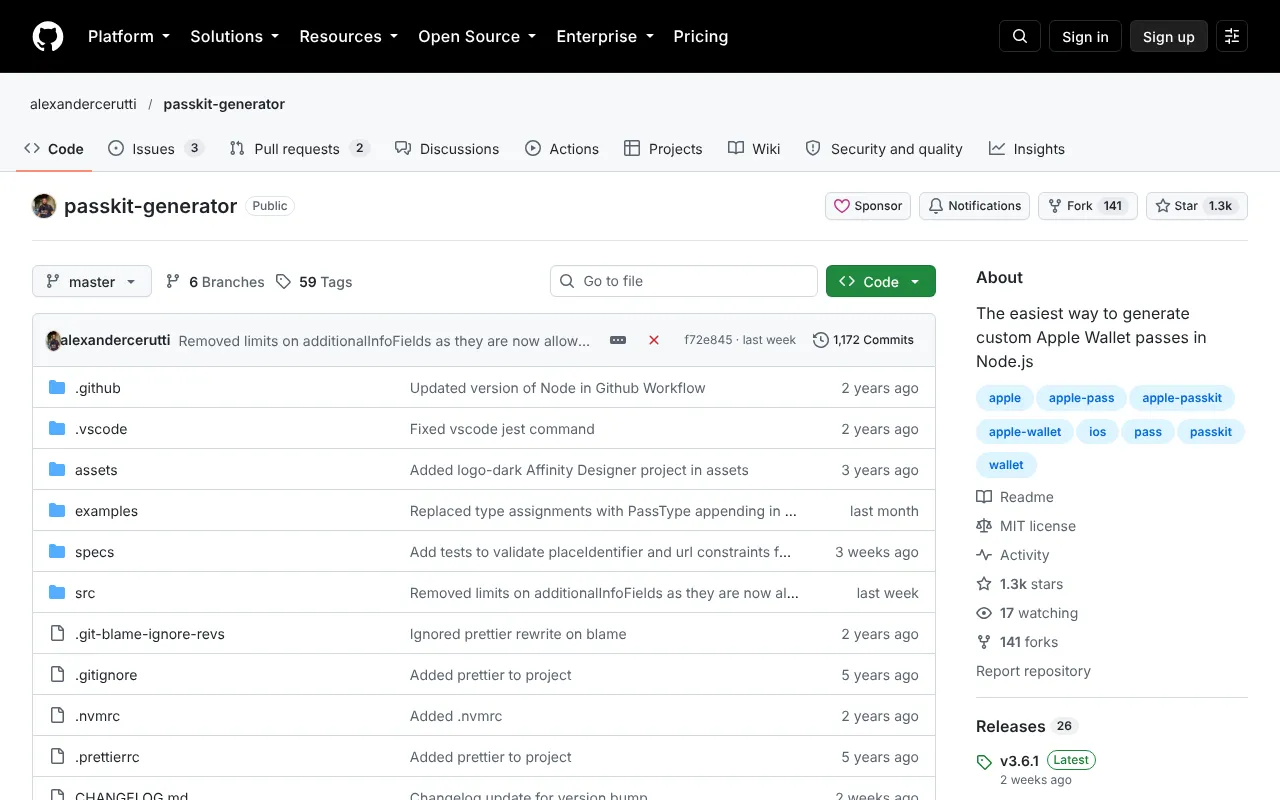Open the Platform dropdown menu

coord(129,36)
